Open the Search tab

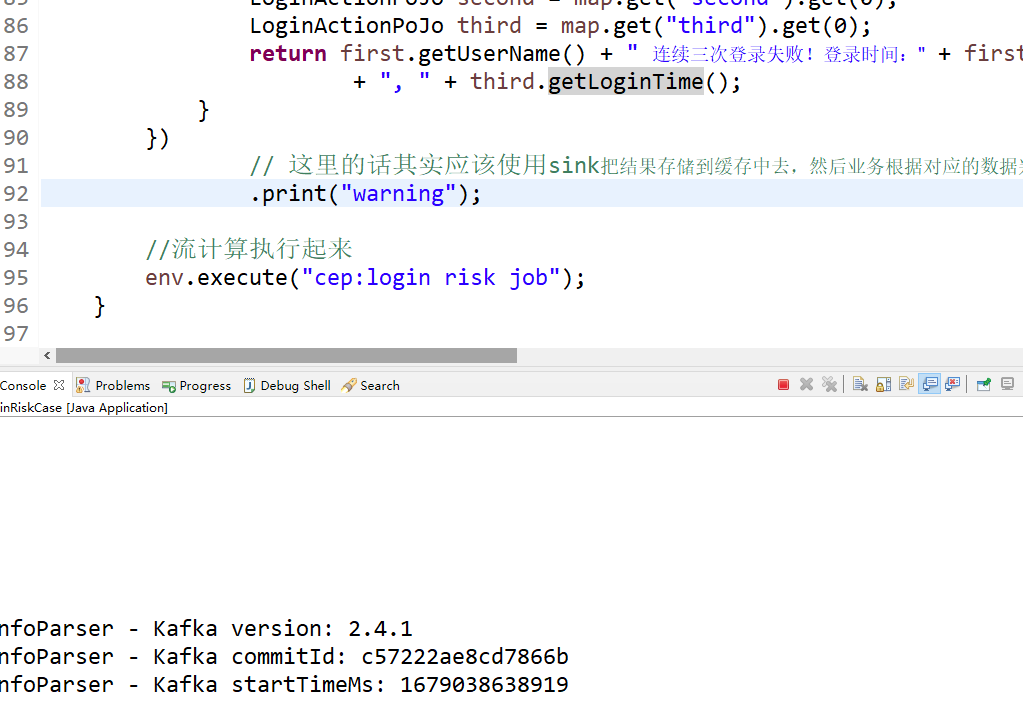371,385
